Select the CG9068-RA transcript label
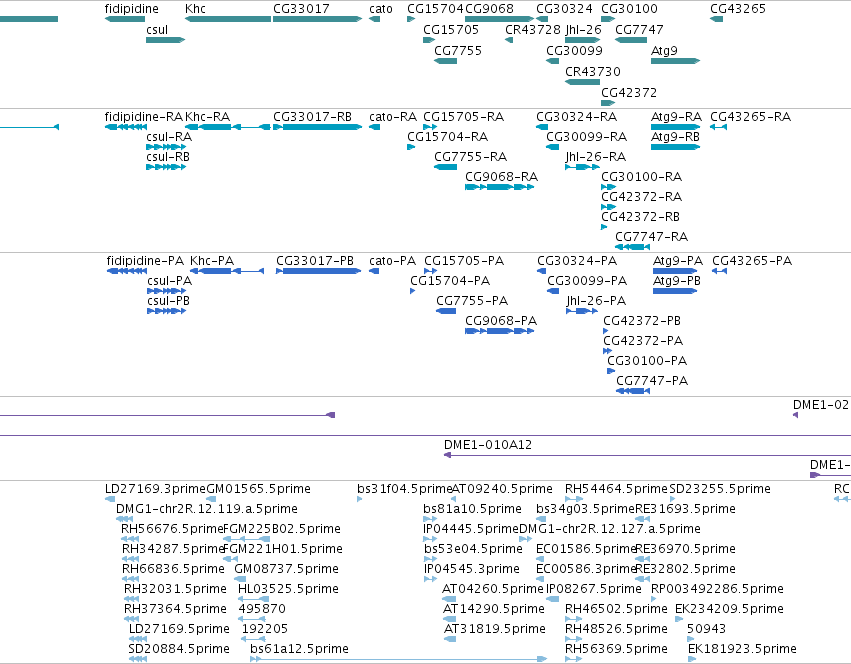Screen dimensions: 851x664 click(501, 176)
